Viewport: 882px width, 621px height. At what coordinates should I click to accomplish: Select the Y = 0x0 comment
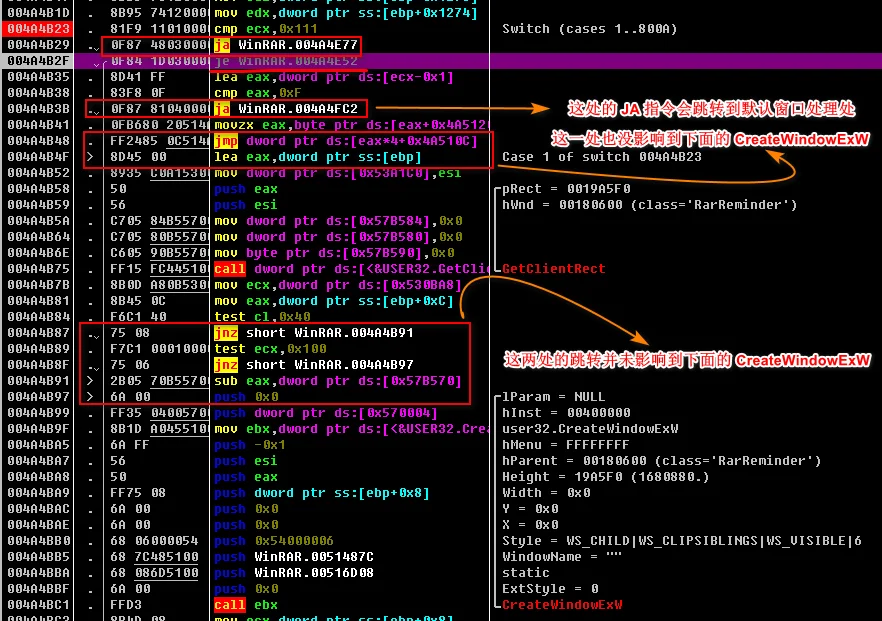[x=530, y=508]
